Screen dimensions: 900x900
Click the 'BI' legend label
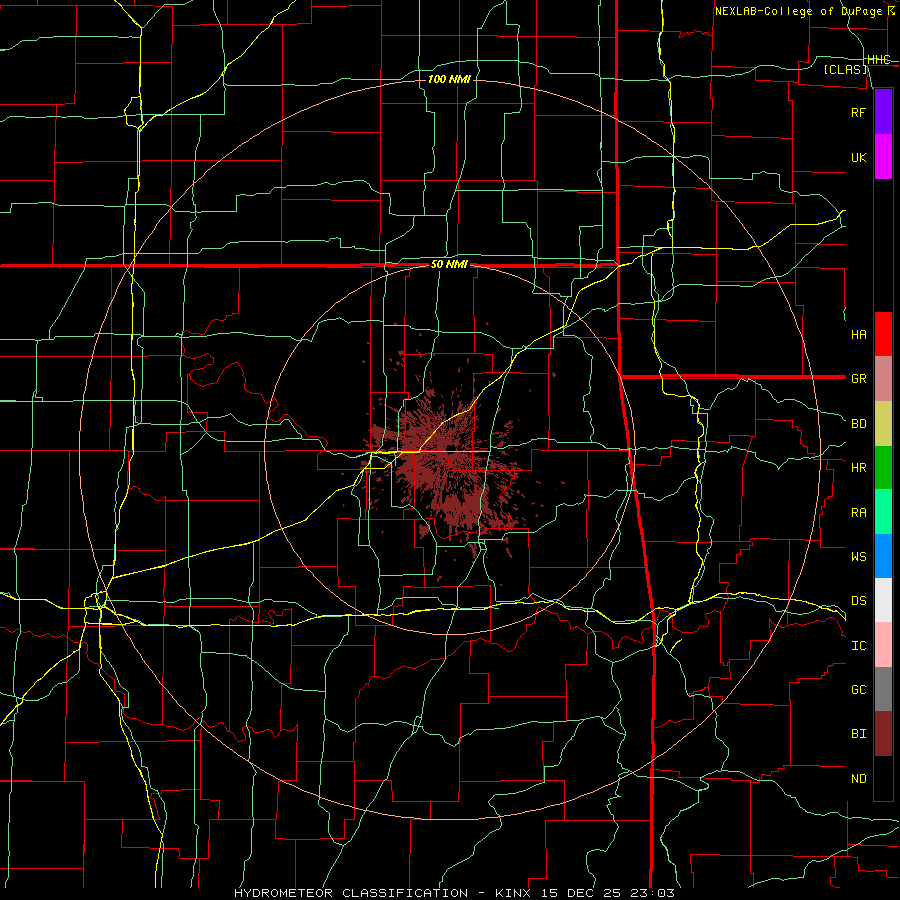pos(859,734)
